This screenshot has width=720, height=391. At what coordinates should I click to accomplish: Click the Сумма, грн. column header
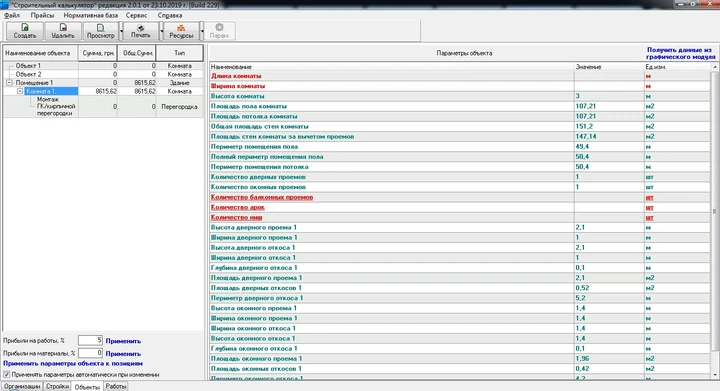click(x=98, y=53)
